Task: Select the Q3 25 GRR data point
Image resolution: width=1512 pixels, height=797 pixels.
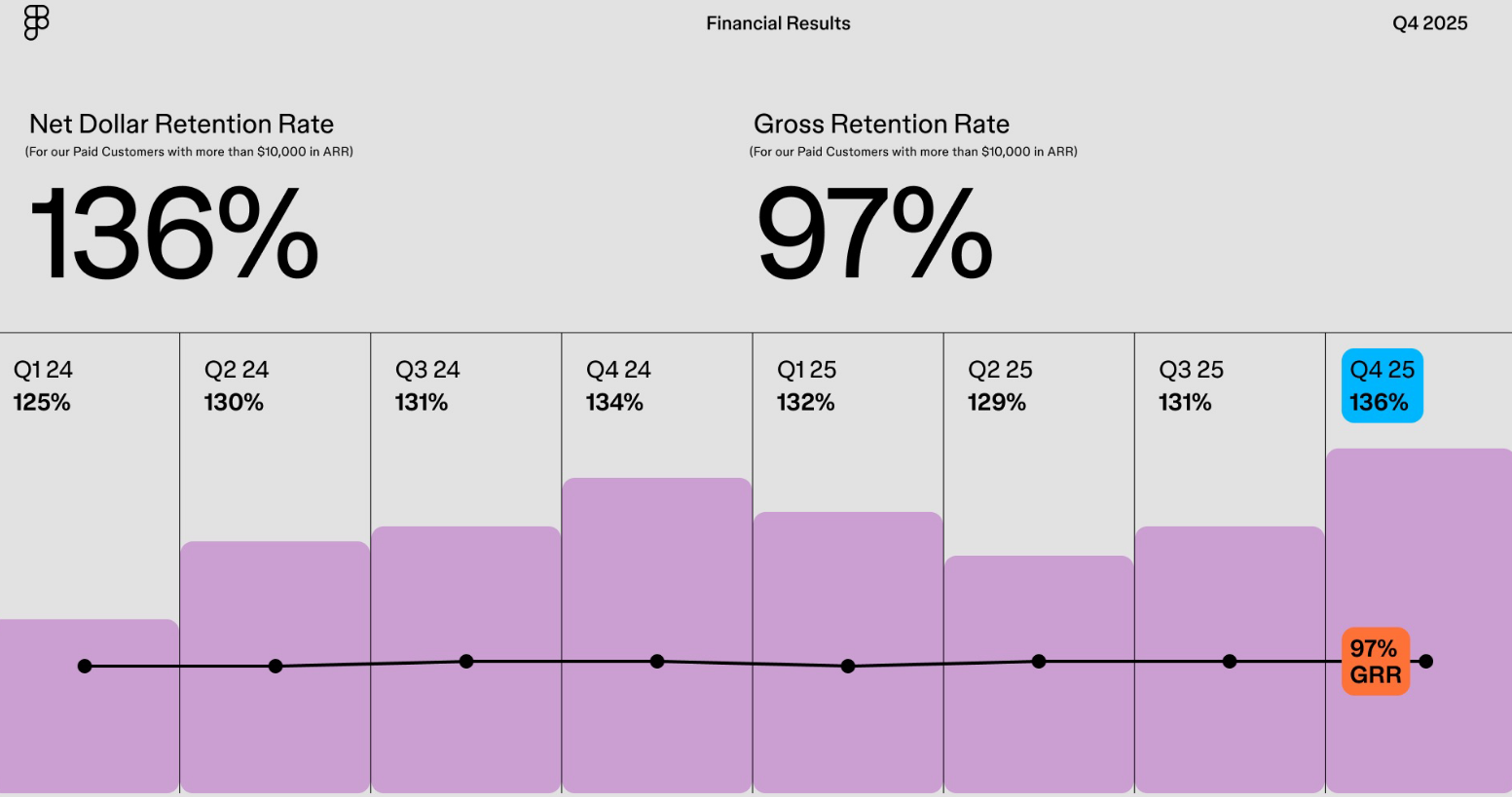Action: point(1230,662)
